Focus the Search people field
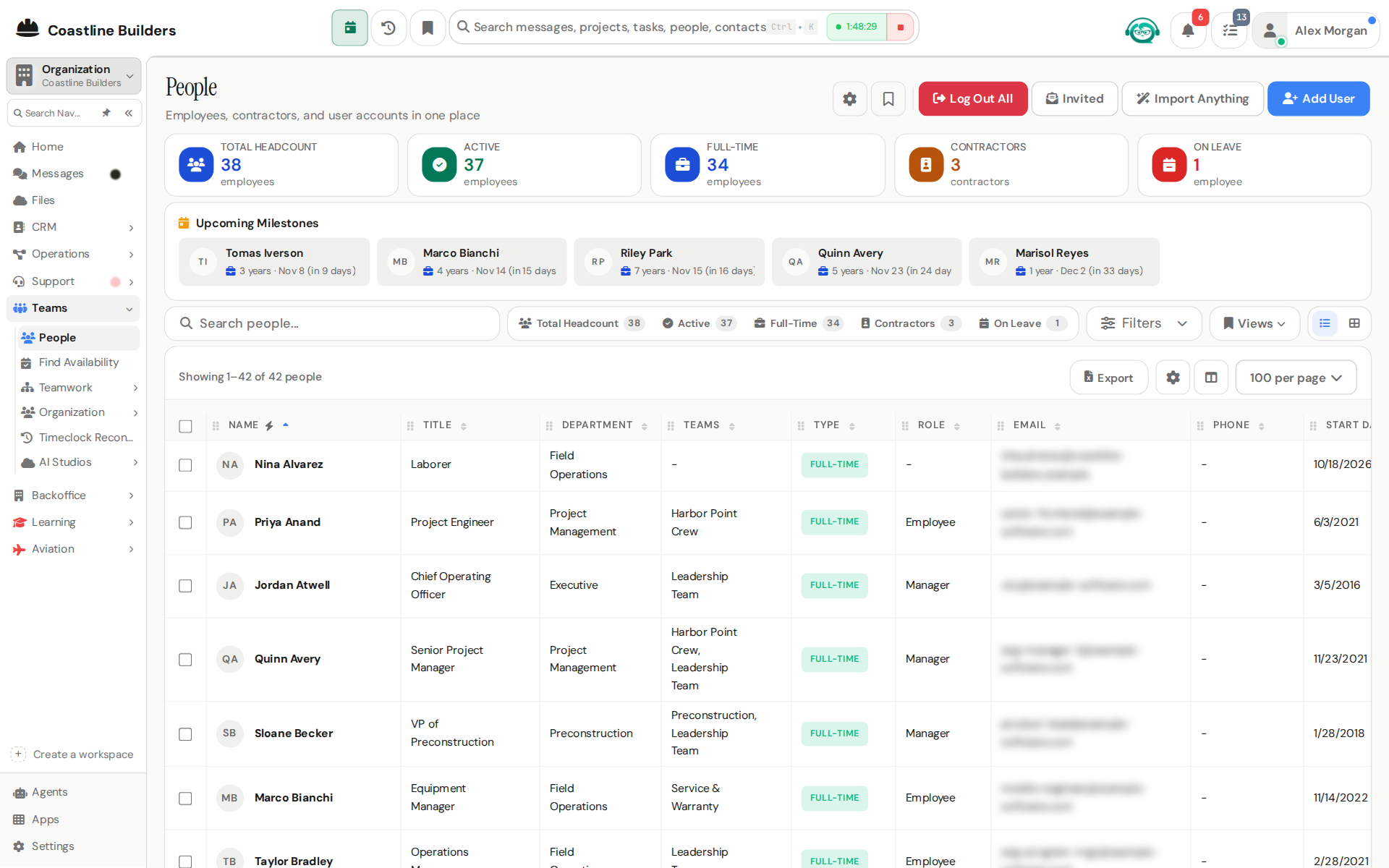The image size is (1389, 868). pos(332,323)
